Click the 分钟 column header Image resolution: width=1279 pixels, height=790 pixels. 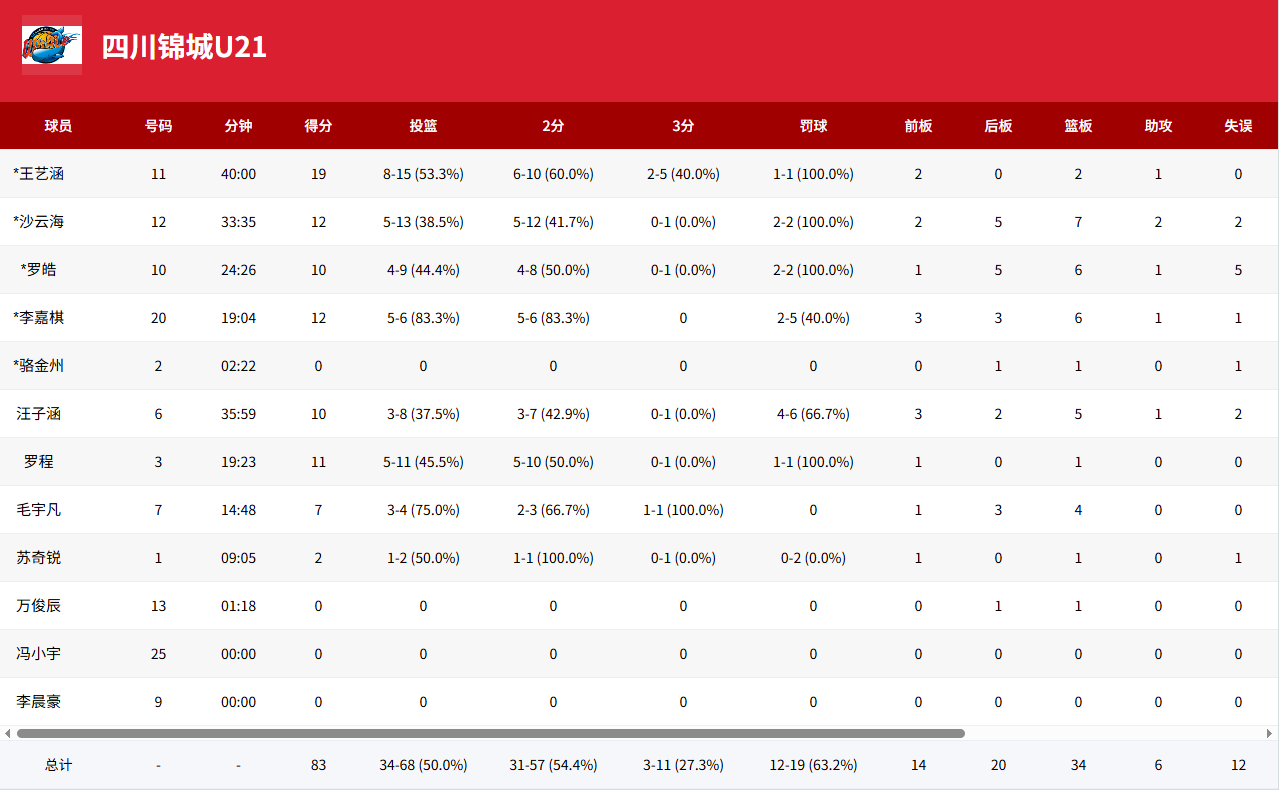238,126
